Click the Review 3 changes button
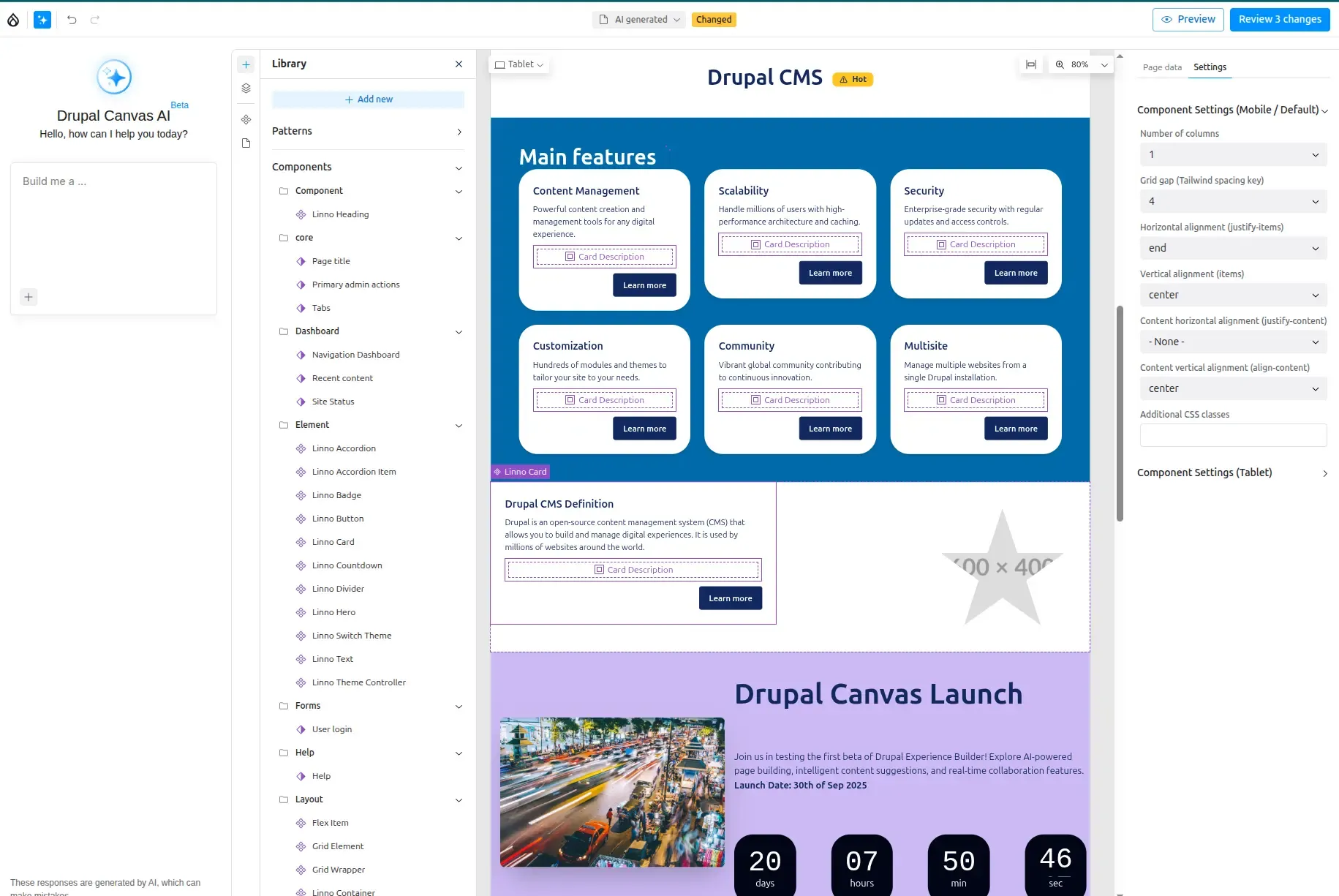1339x896 pixels. tap(1279, 19)
